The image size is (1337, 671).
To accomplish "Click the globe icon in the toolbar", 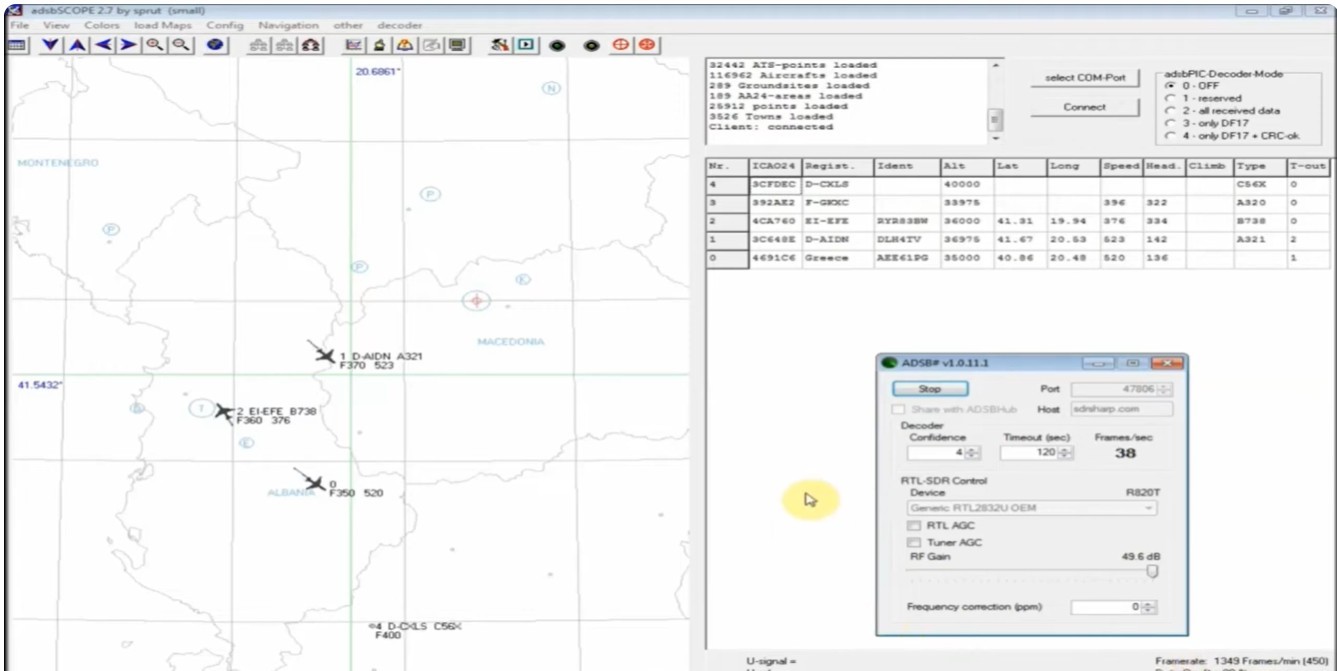I will pos(215,45).
